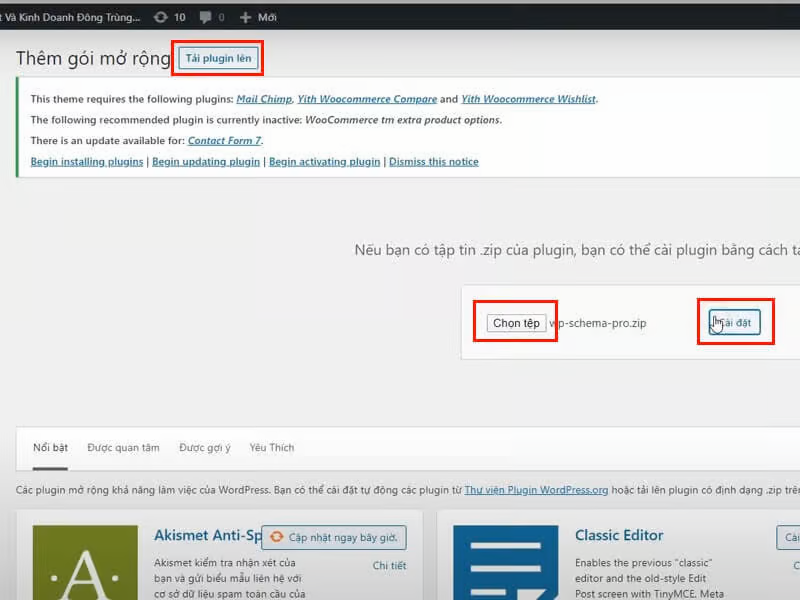Click "Cập nhật ngay bây giờ" for Akismet
800x600 pixels.
click(335, 537)
